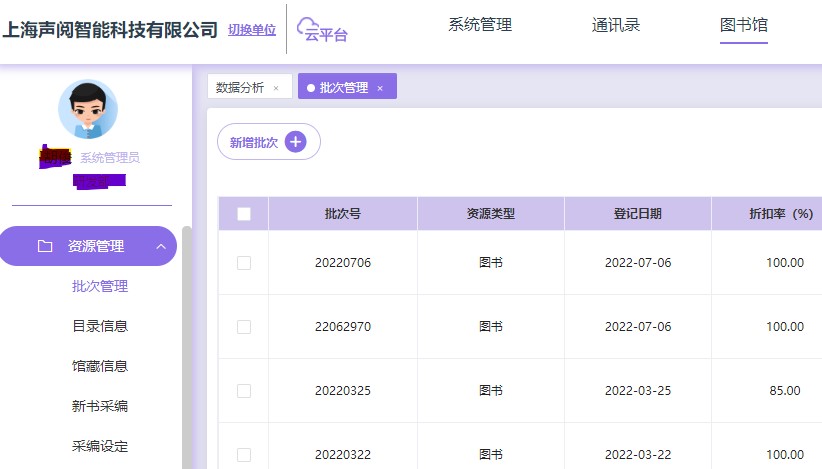Close the 批次管理 tab
The height and width of the screenshot is (469, 822).
click(x=380, y=88)
